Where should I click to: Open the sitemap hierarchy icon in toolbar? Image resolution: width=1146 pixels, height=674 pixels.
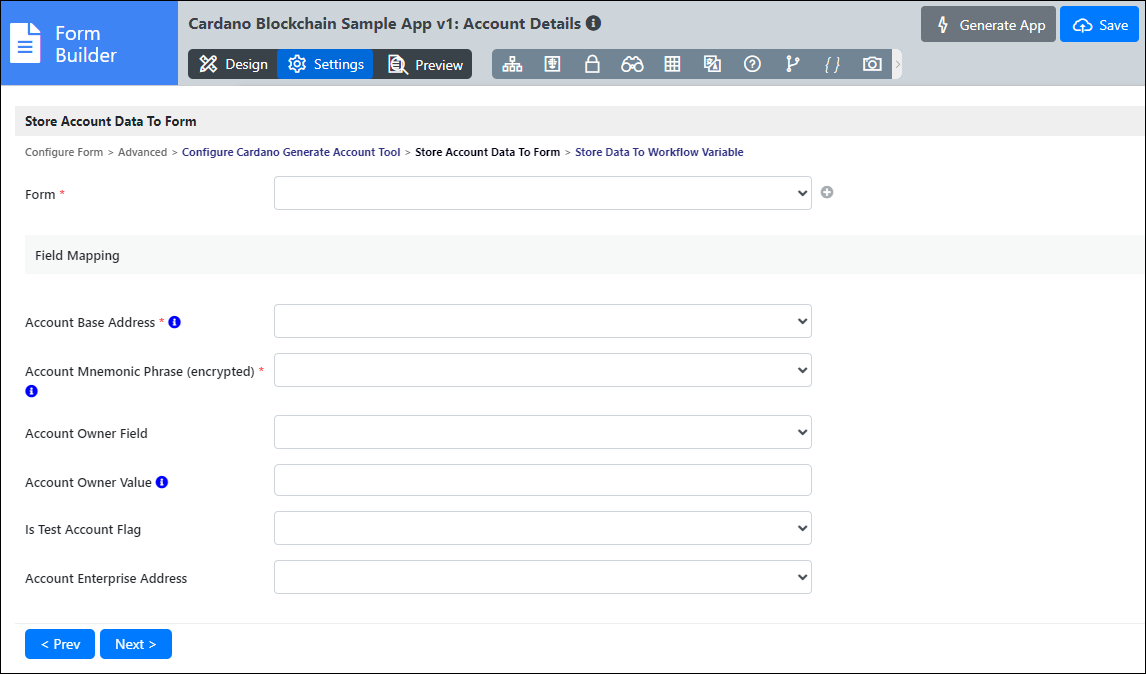tap(512, 64)
